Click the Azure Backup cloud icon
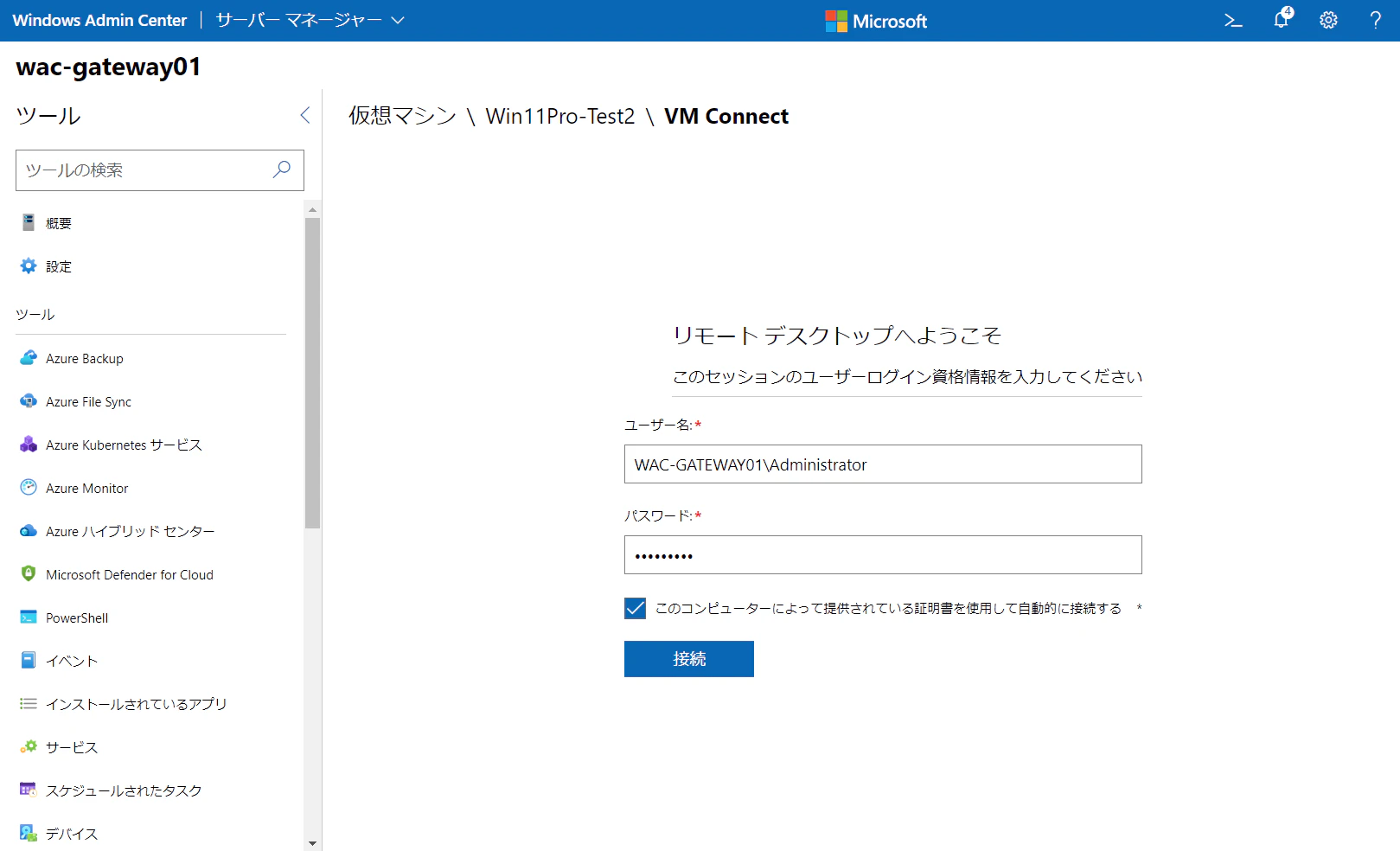Screen dimensions: 1400x851 (29, 357)
